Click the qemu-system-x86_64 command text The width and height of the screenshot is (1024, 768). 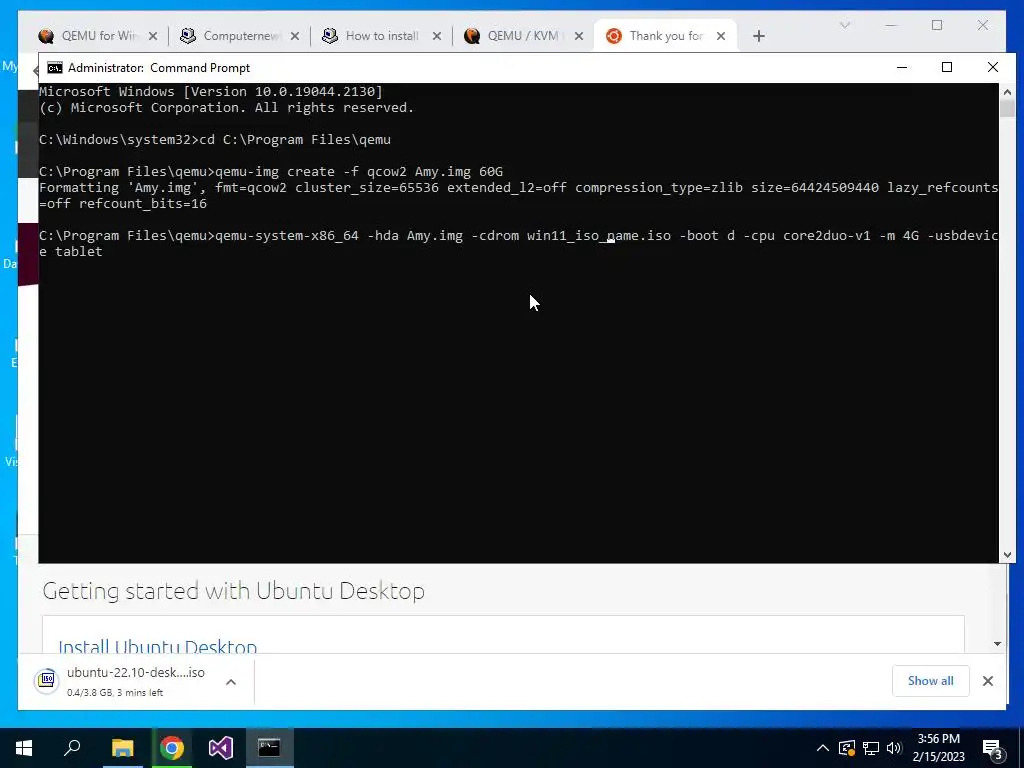click(x=287, y=236)
